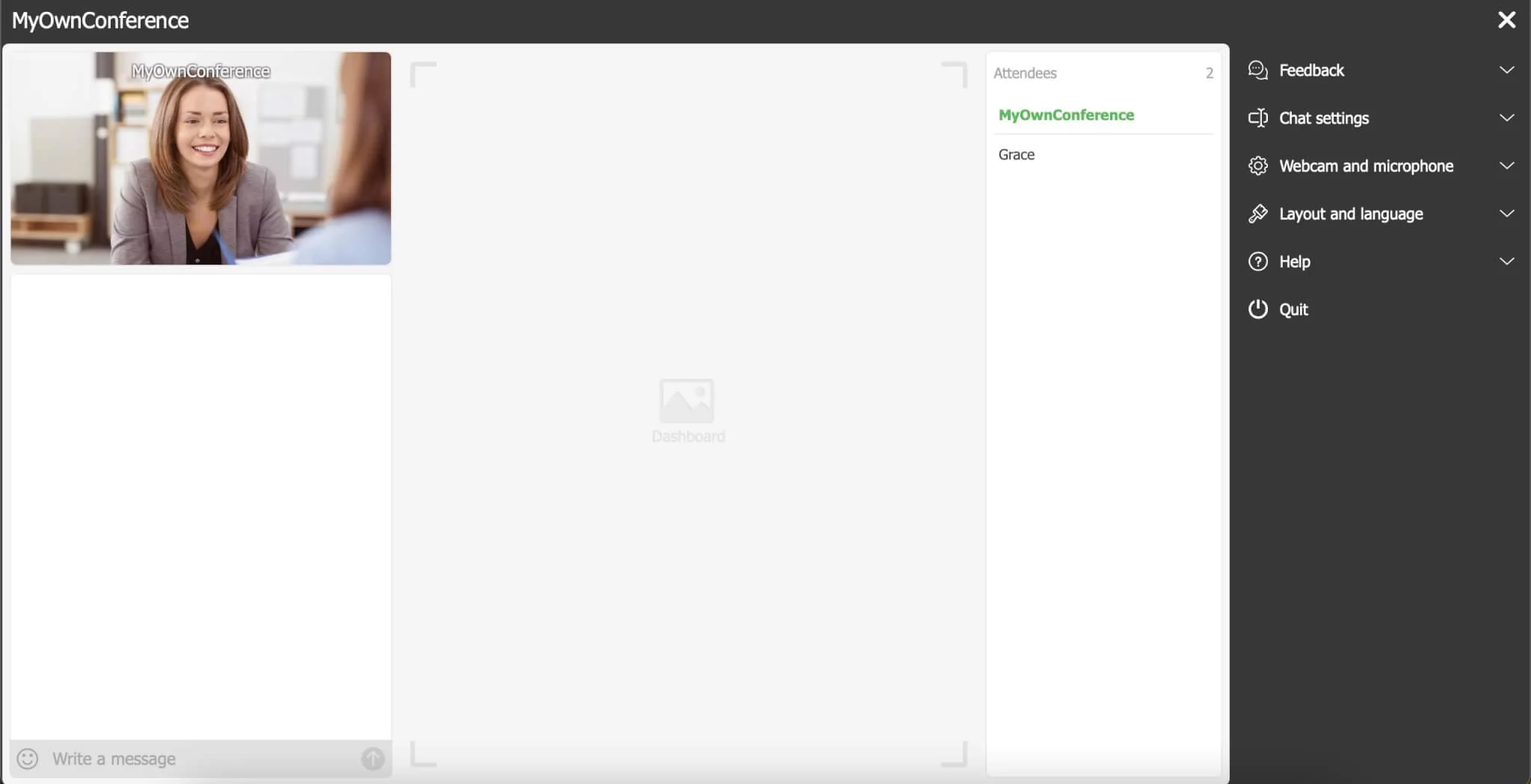Select MyOwnConference in the attendees list
The image size is (1531, 784).
click(1065, 114)
